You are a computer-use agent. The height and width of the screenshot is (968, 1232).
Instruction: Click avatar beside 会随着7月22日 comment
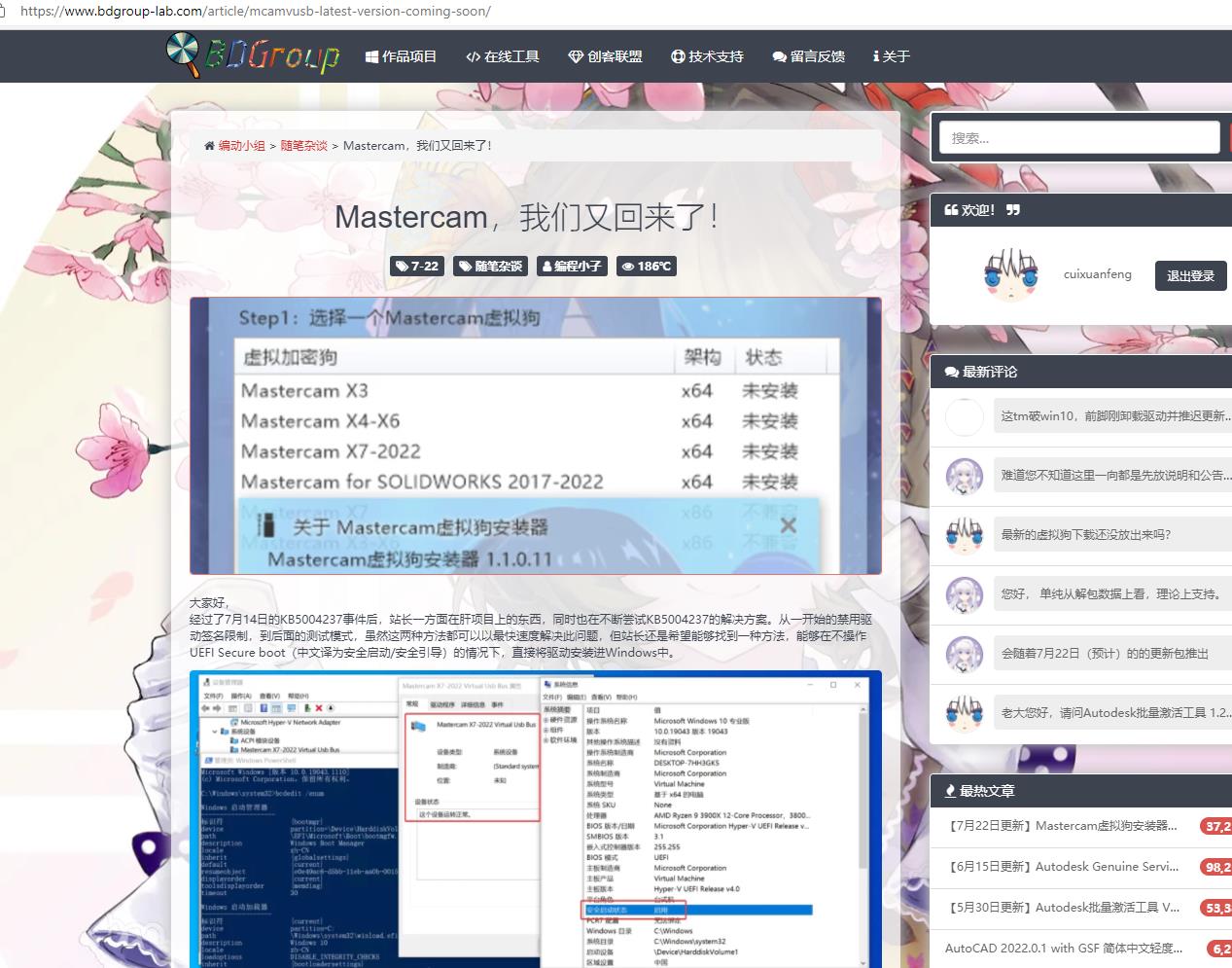tap(965, 654)
